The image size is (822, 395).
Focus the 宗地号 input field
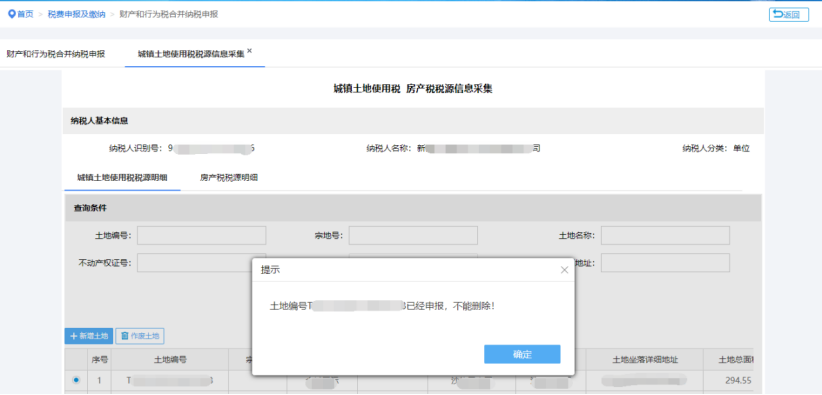tap(413, 236)
